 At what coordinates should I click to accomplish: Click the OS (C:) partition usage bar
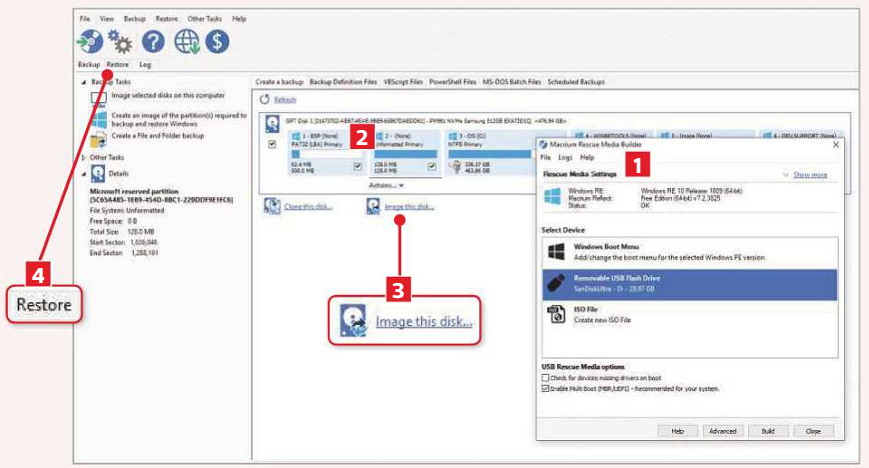(x=490, y=154)
